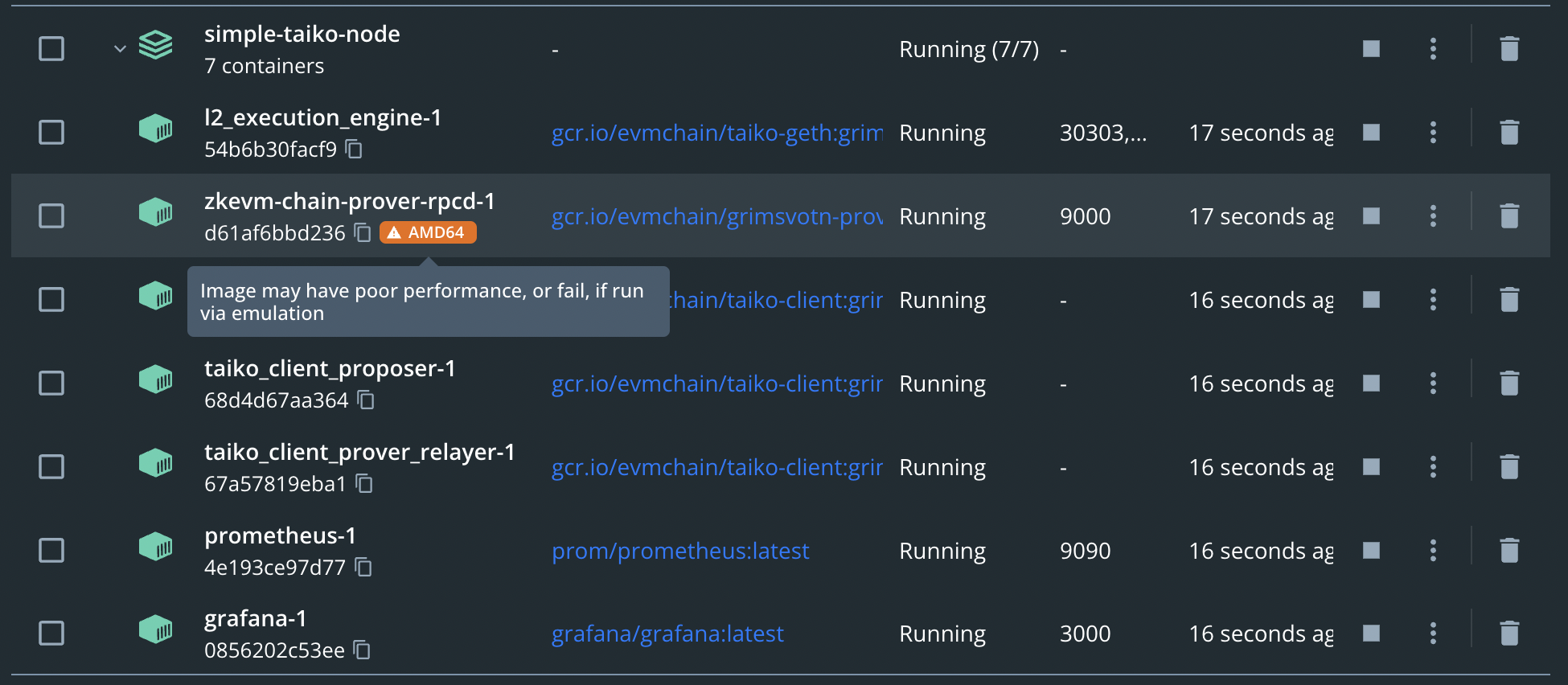Open the prom/prometheus:latest image link
The image size is (1568, 685).
coord(679,551)
